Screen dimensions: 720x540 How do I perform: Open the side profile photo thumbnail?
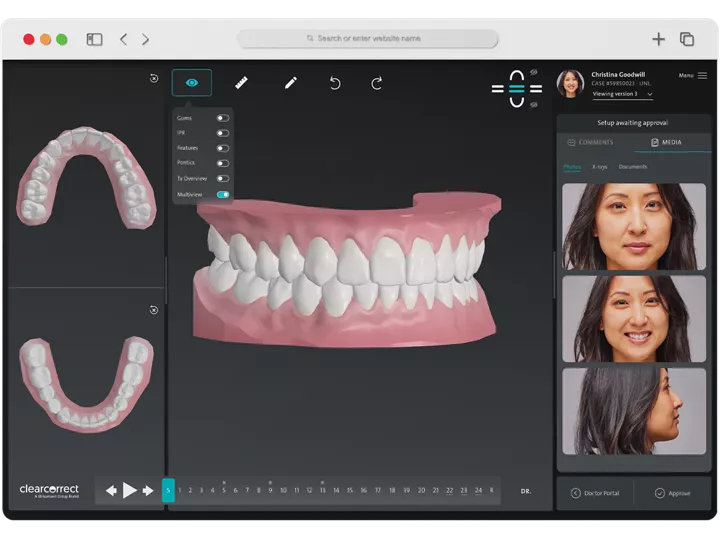(x=633, y=411)
